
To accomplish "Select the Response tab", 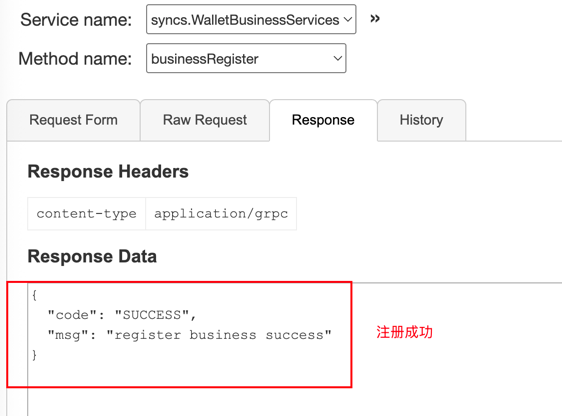I will [323, 120].
